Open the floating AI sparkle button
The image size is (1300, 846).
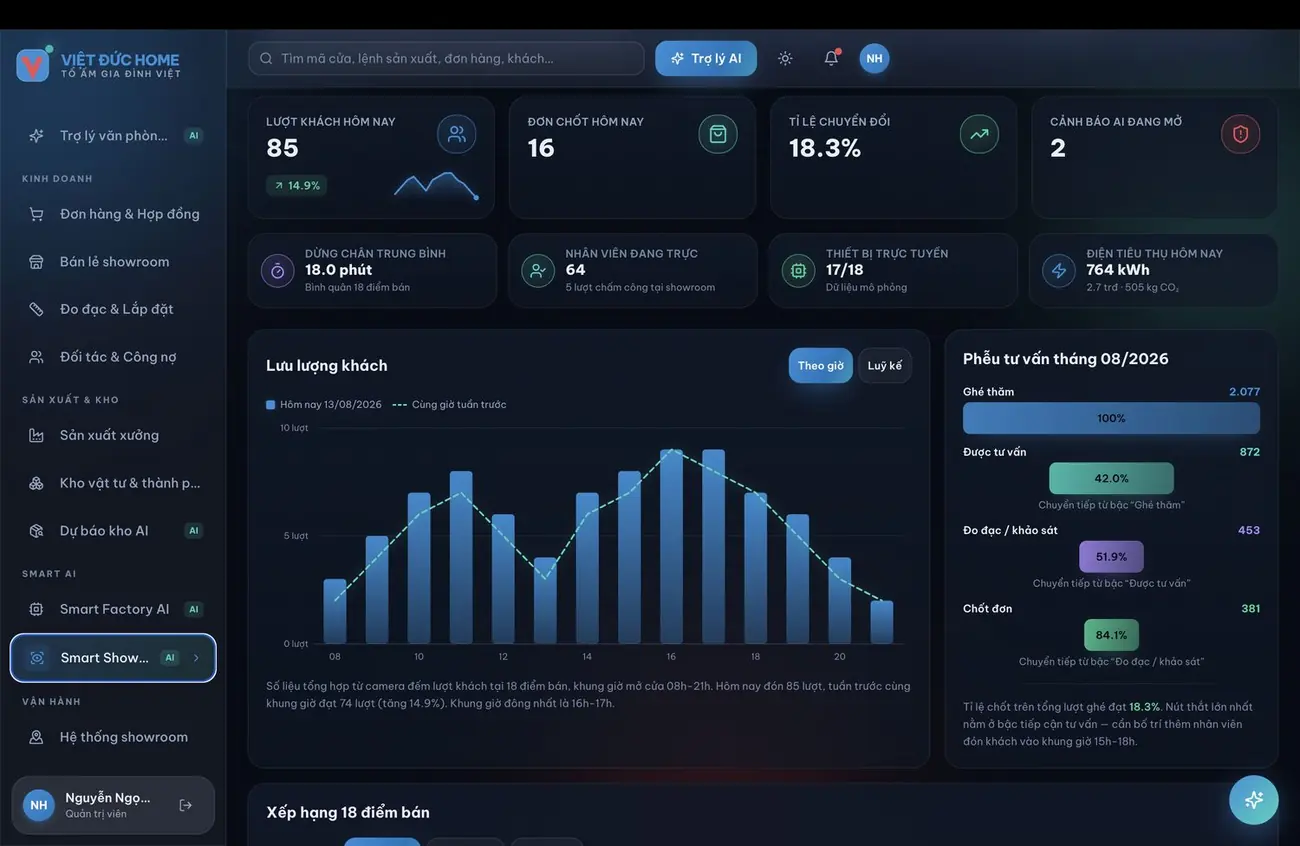click(x=1254, y=800)
